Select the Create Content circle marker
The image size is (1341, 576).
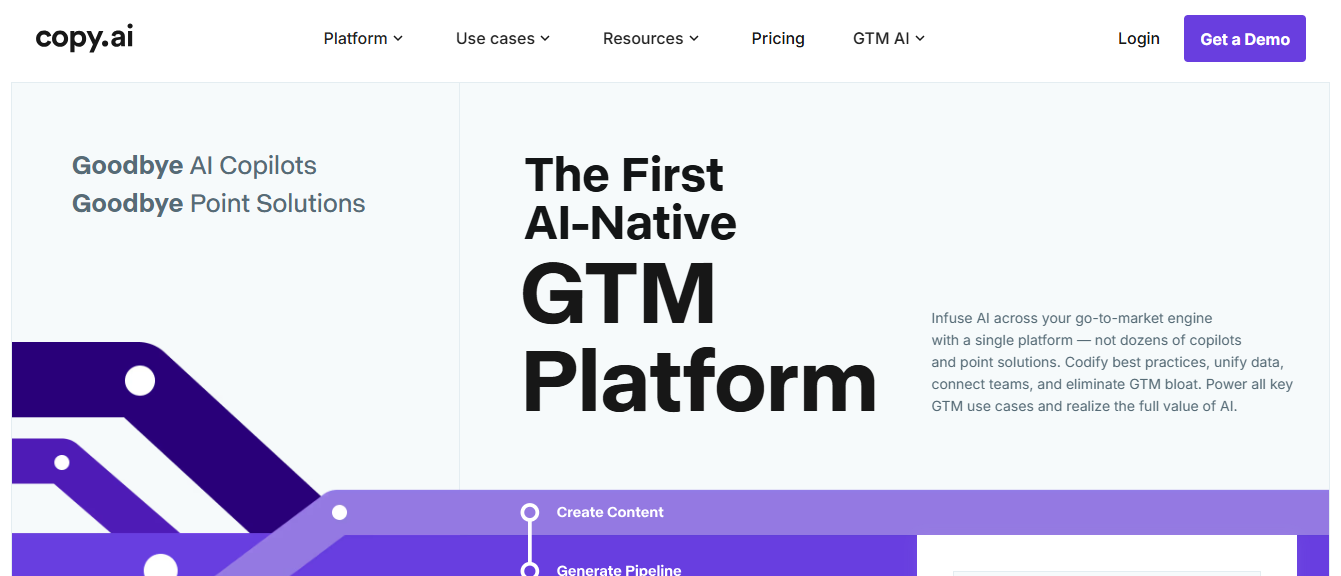point(530,512)
